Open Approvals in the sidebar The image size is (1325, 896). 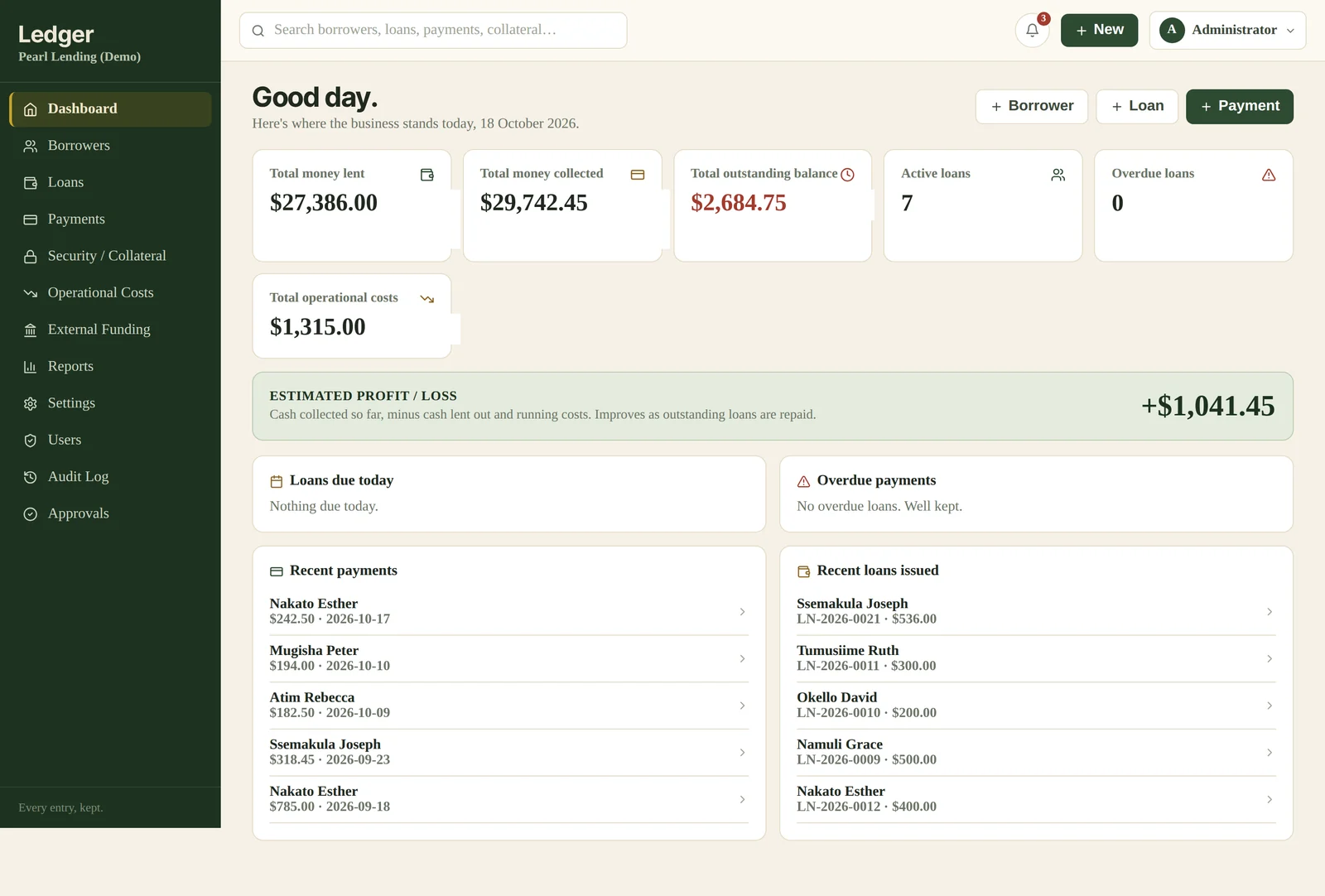[110, 513]
